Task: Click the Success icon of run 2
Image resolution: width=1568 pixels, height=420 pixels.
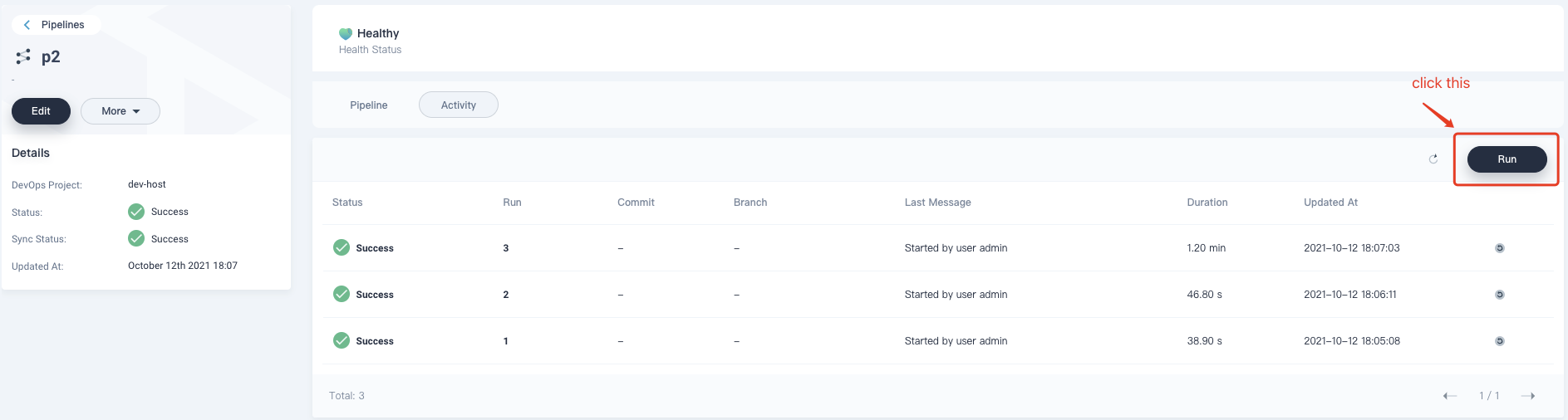Action: [x=342, y=294]
